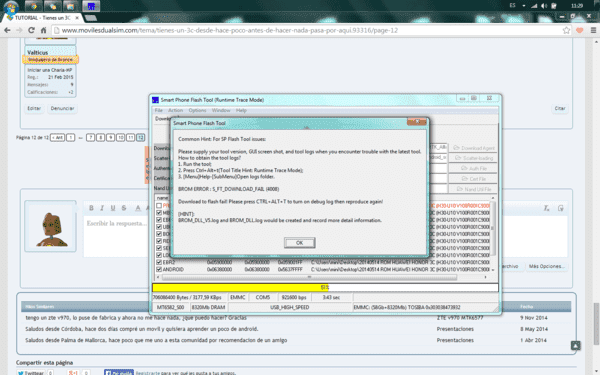Image resolution: width=600 pixels, height=375 pixels.
Task: Click the browser home icon
Action: click(x=44, y=30)
